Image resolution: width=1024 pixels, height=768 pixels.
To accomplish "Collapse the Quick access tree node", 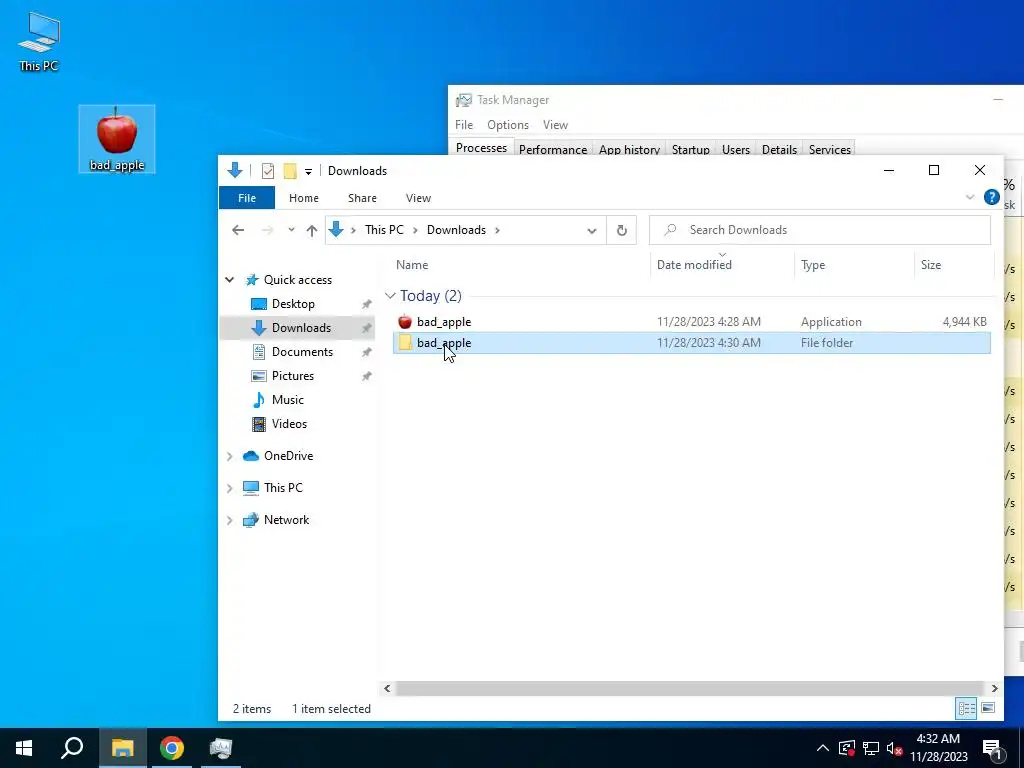I will [x=230, y=280].
